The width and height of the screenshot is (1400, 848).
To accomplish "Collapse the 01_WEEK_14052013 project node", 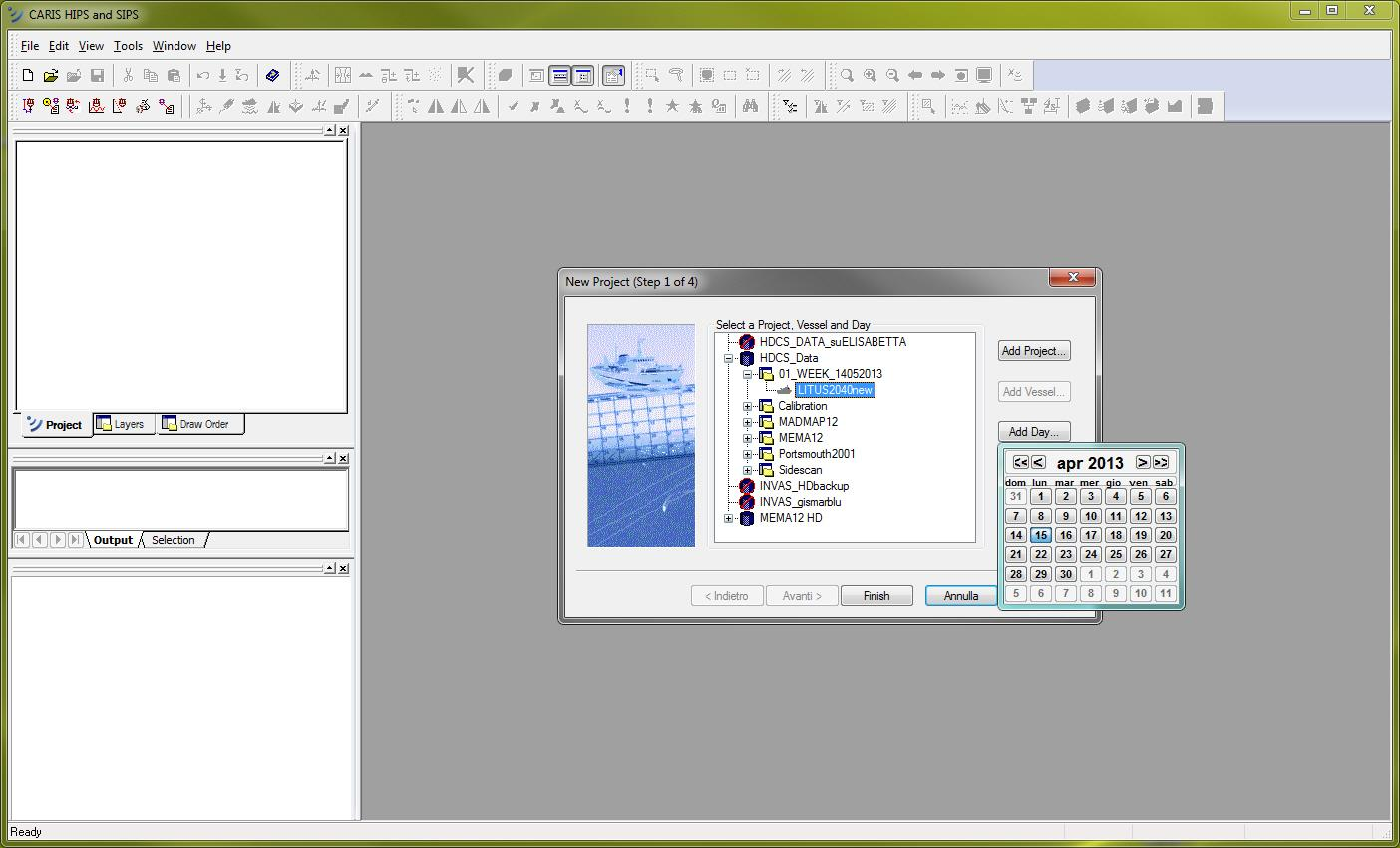I will (x=747, y=374).
